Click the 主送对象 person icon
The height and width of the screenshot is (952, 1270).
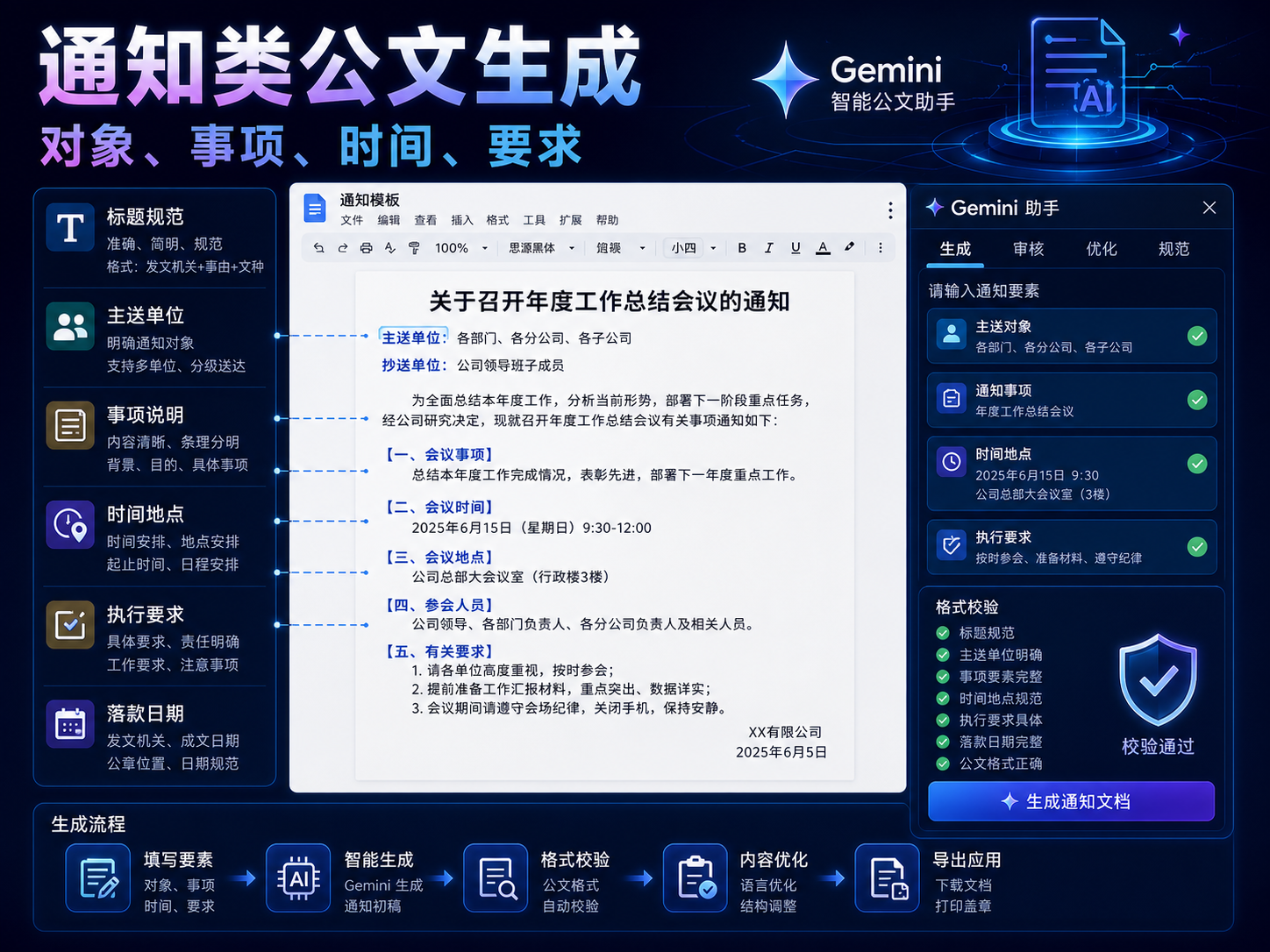click(951, 334)
